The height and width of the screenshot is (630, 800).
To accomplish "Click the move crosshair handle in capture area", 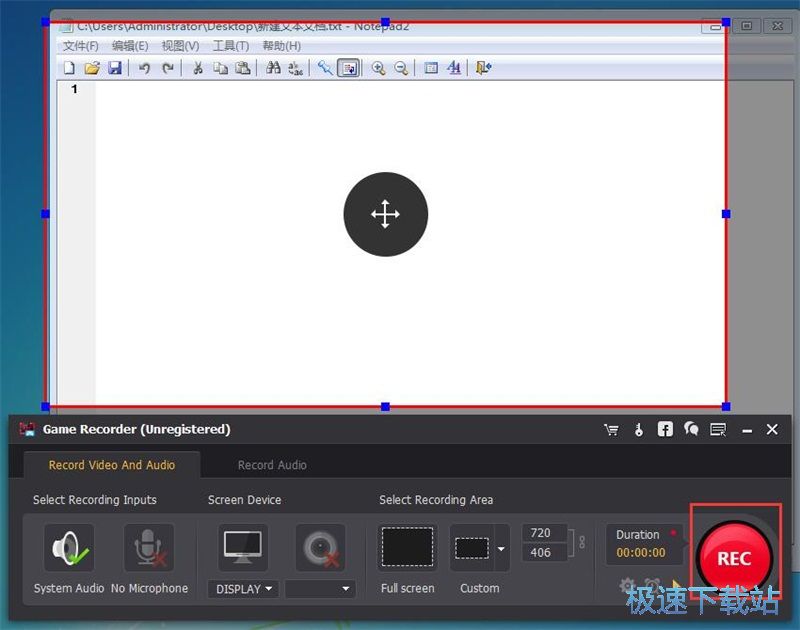I will (x=385, y=214).
